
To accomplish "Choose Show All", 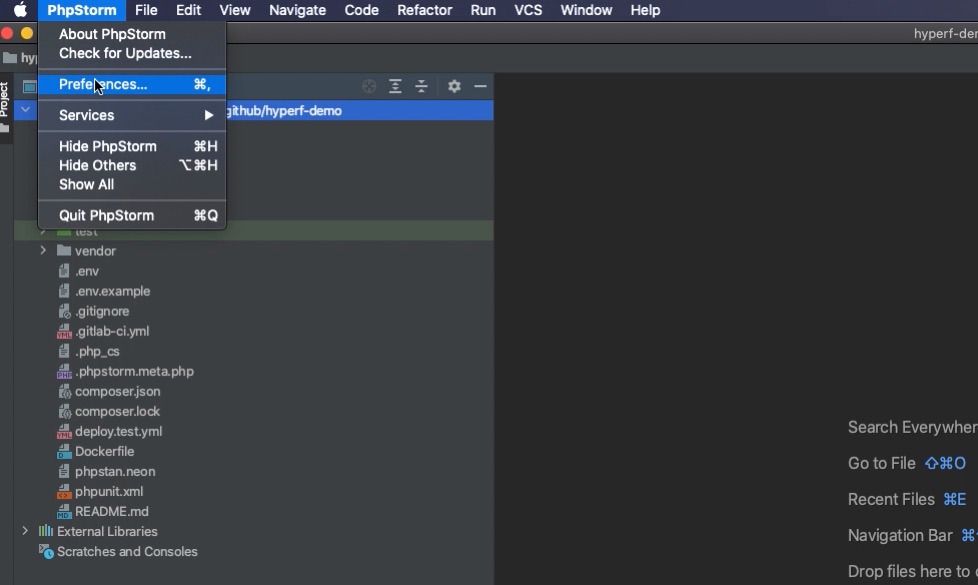I will tap(132, 185).
